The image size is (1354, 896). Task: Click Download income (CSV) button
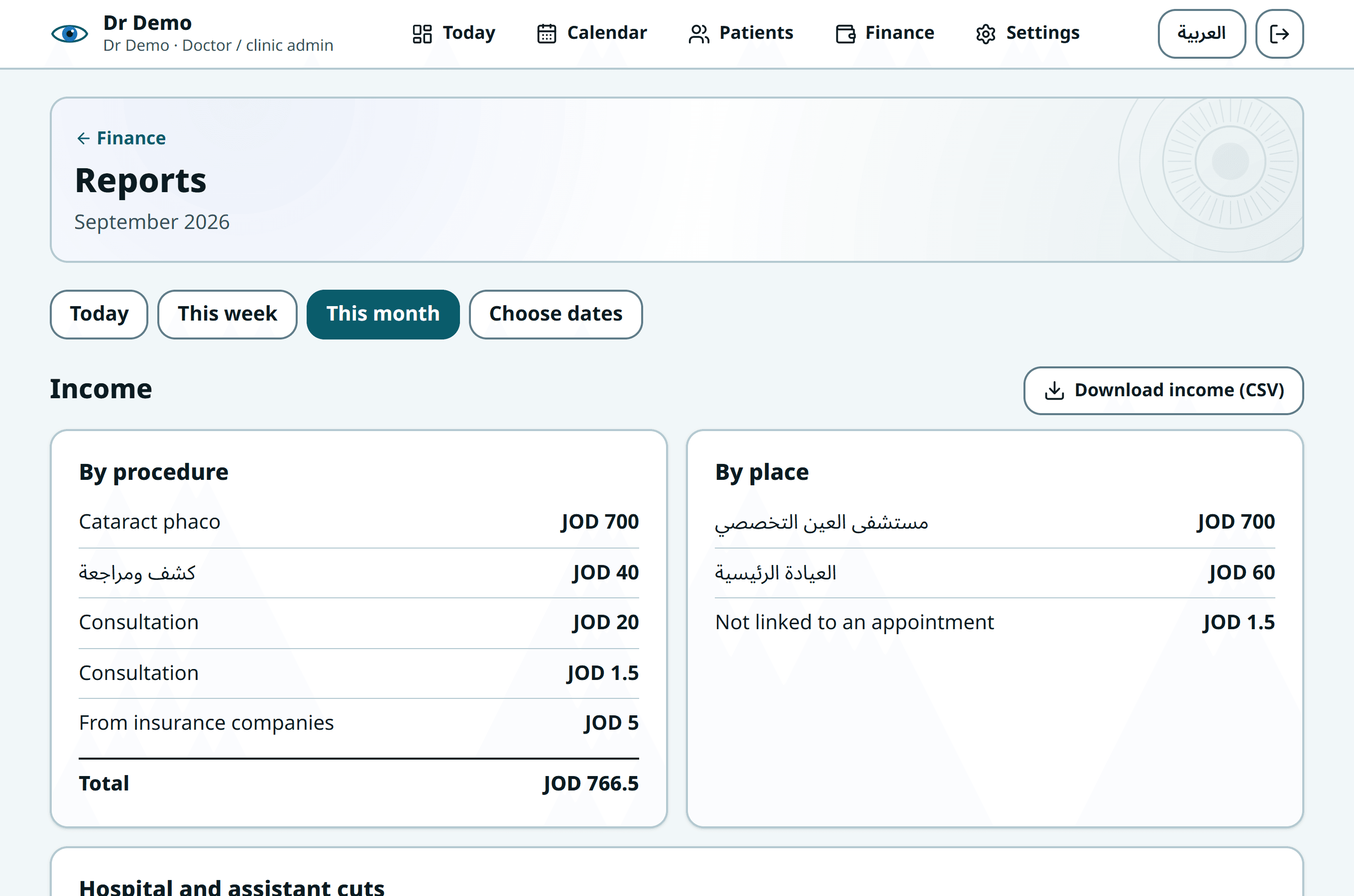pos(1163,390)
